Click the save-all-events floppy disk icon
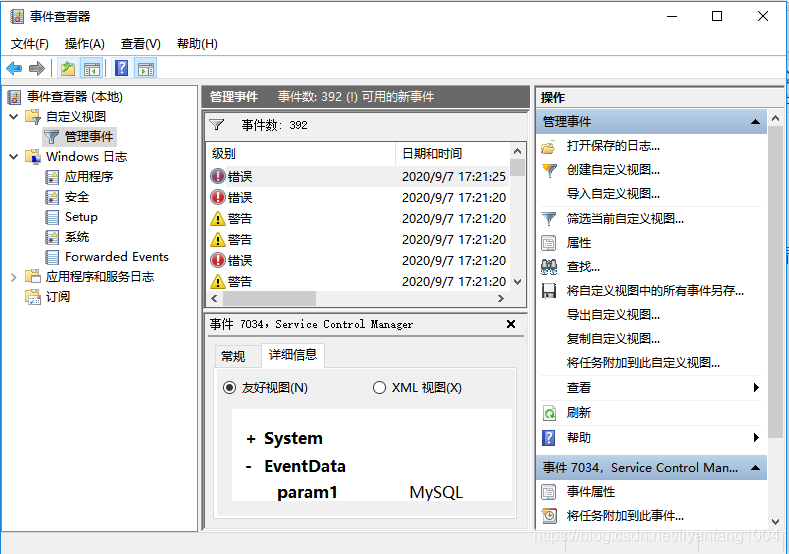 click(548, 291)
